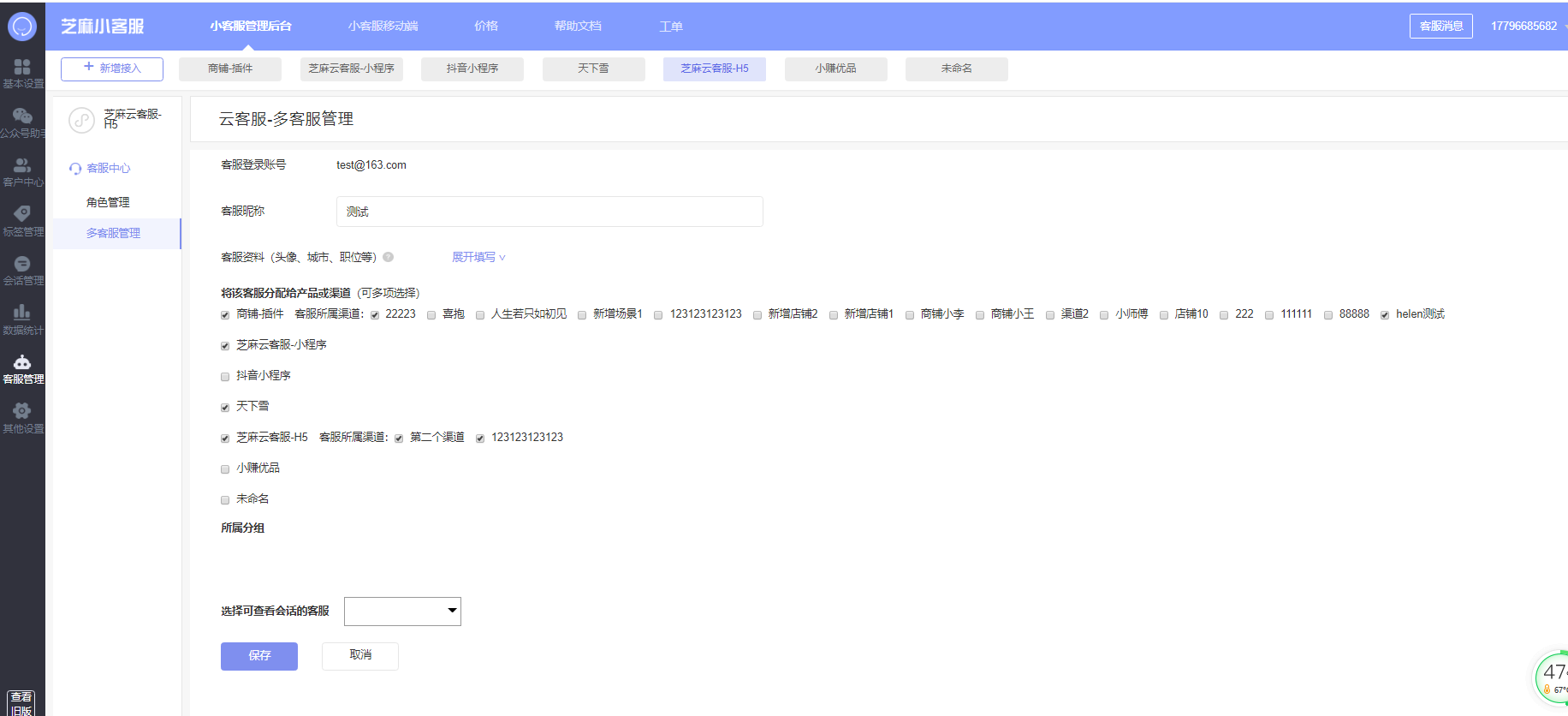This screenshot has width=1568, height=716.
Task: Toggle the 小赚优品 product checkbox
Action: click(225, 469)
